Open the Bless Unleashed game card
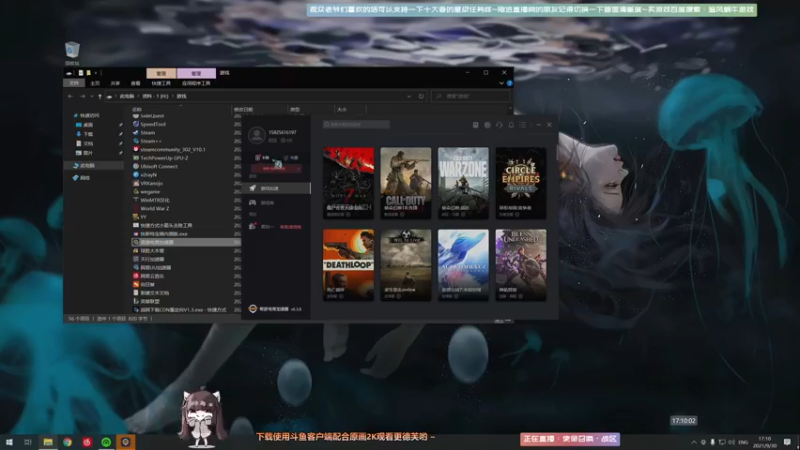Viewport: 800px width, 450px height. coord(520,265)
